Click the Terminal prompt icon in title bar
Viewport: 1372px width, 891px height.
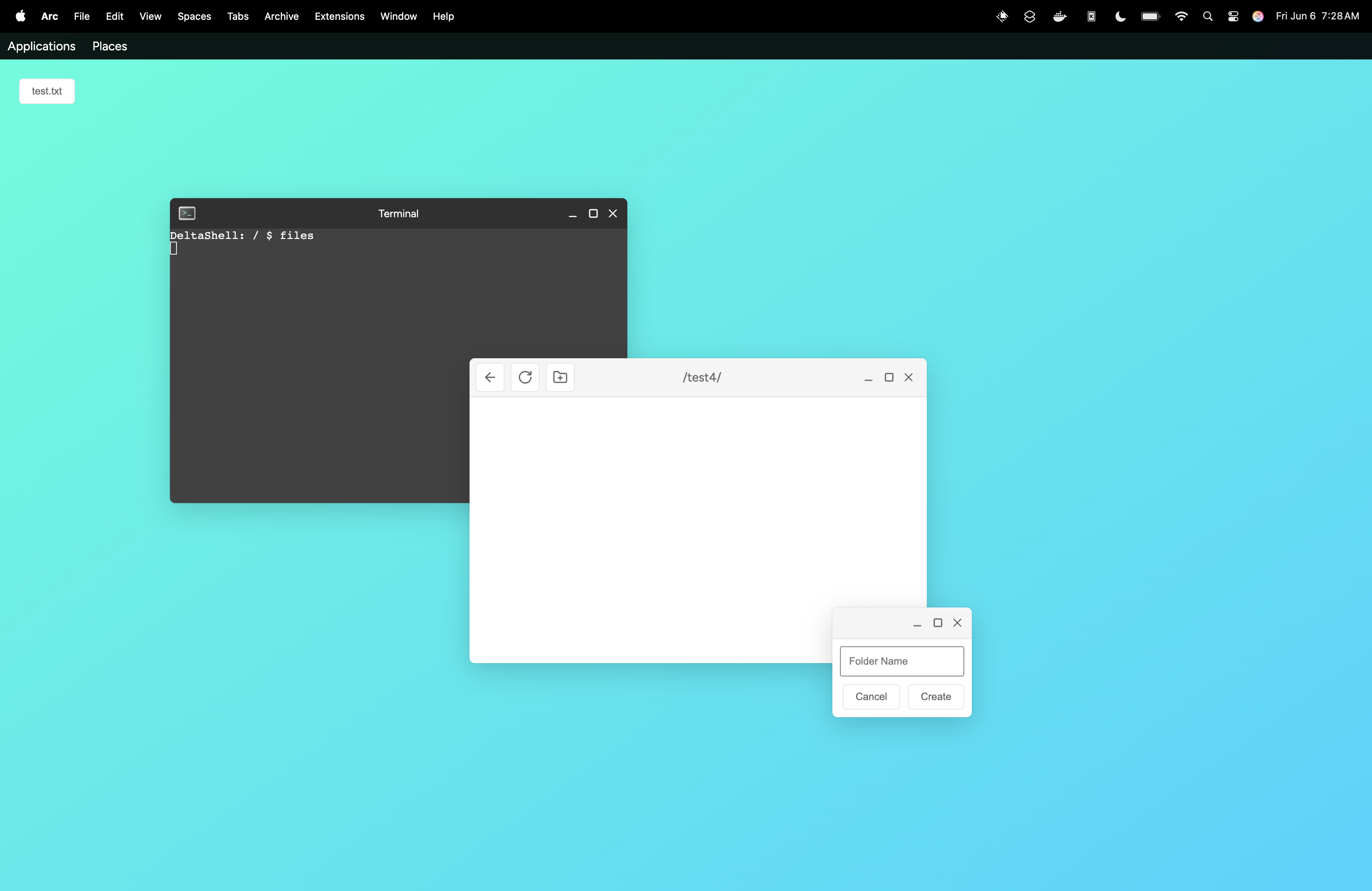(x=188, y=213)
